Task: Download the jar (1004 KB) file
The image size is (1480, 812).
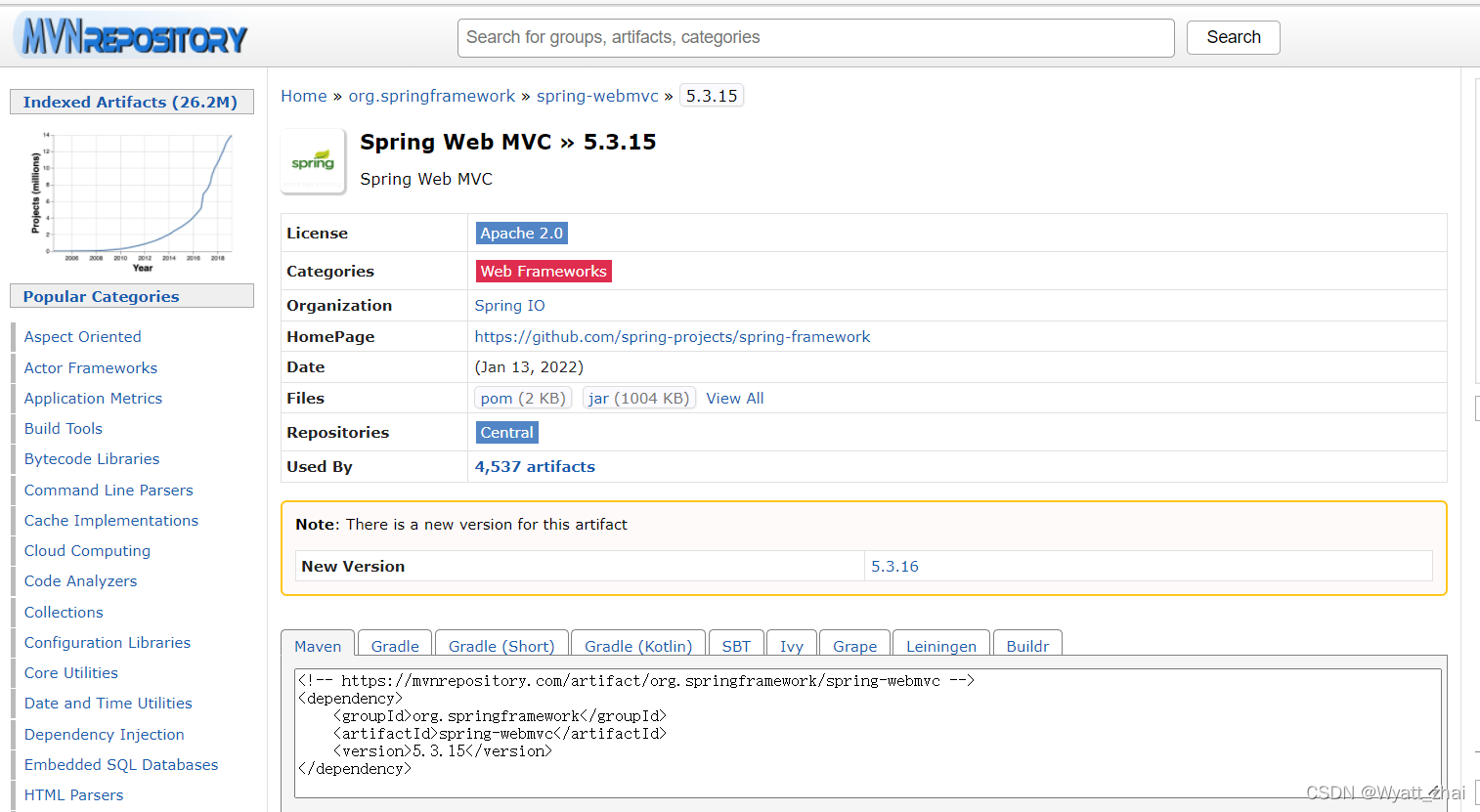Action: (x=638, y=398)
